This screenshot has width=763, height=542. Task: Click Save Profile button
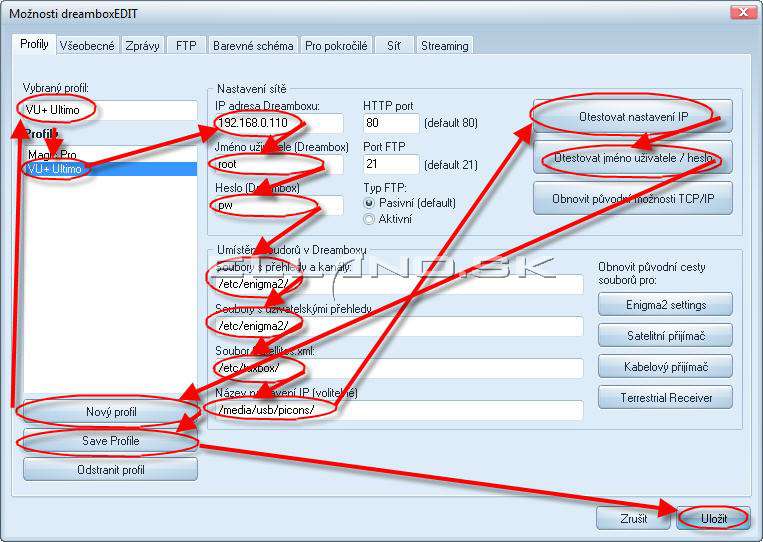(x=110, y=441)
